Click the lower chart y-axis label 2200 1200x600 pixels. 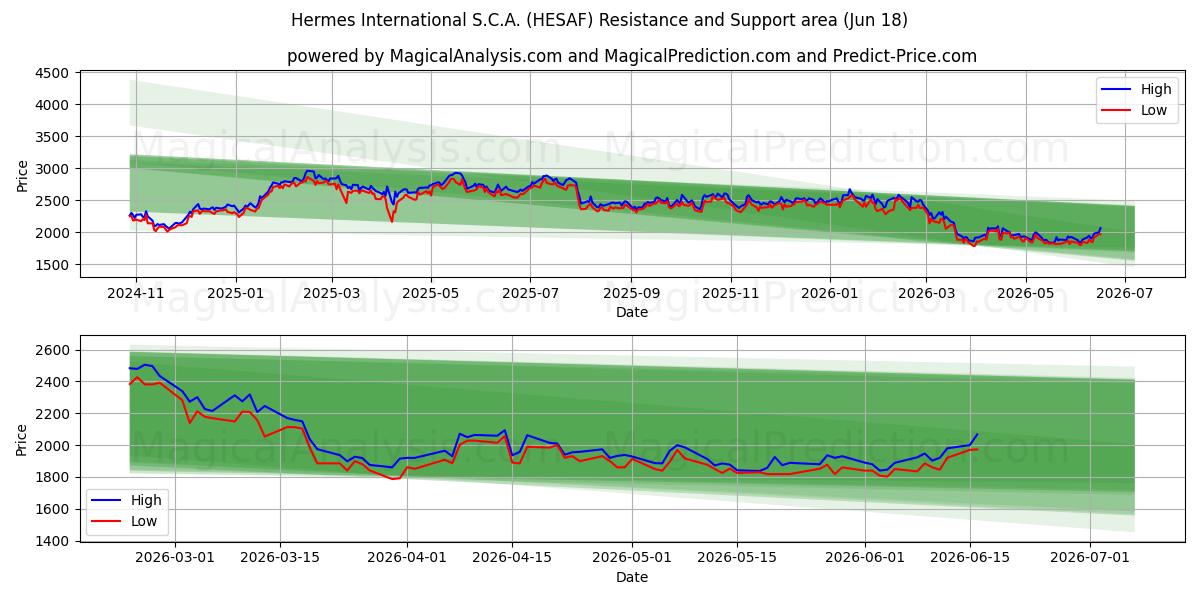pos(51,414)
